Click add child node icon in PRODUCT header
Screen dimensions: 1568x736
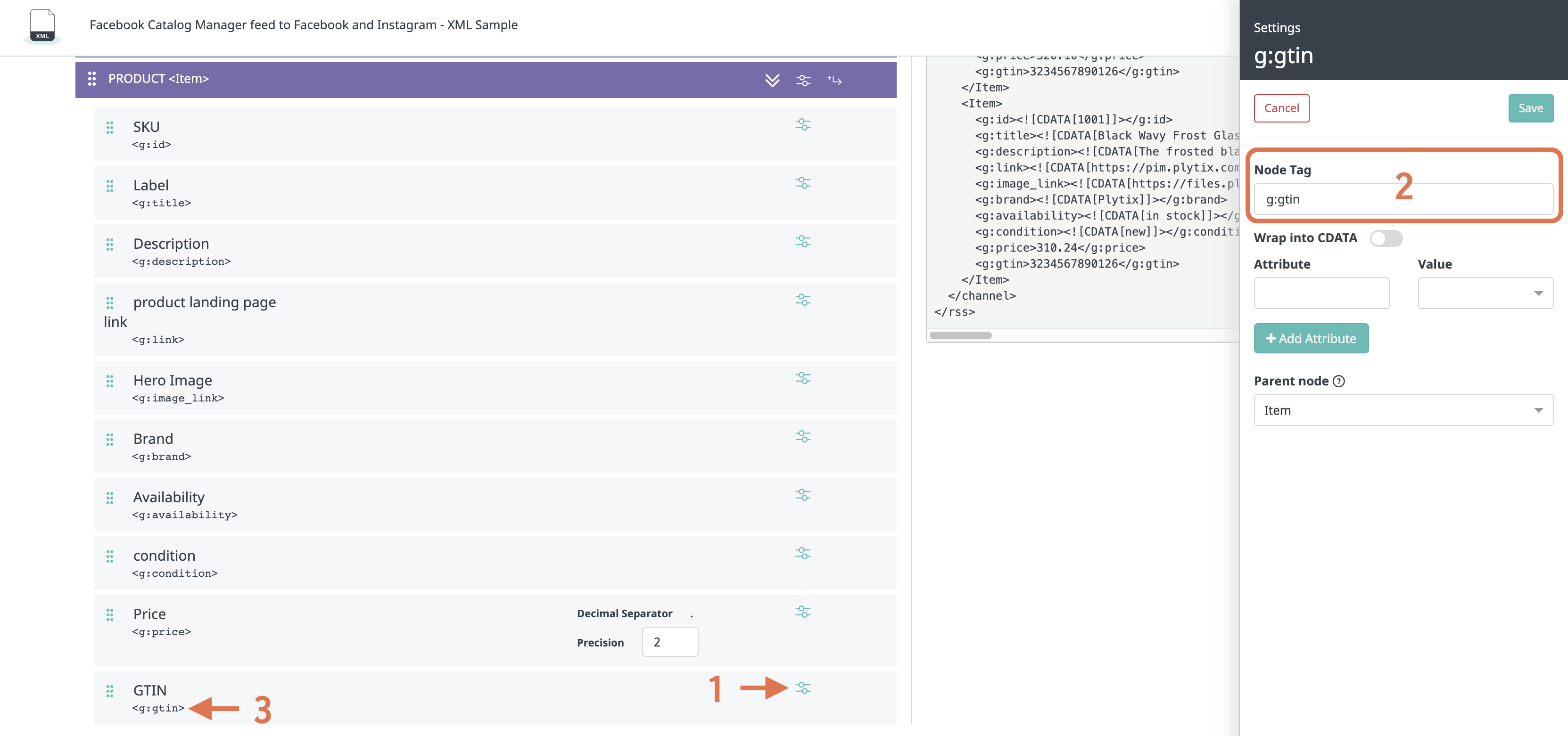[834, 80]
